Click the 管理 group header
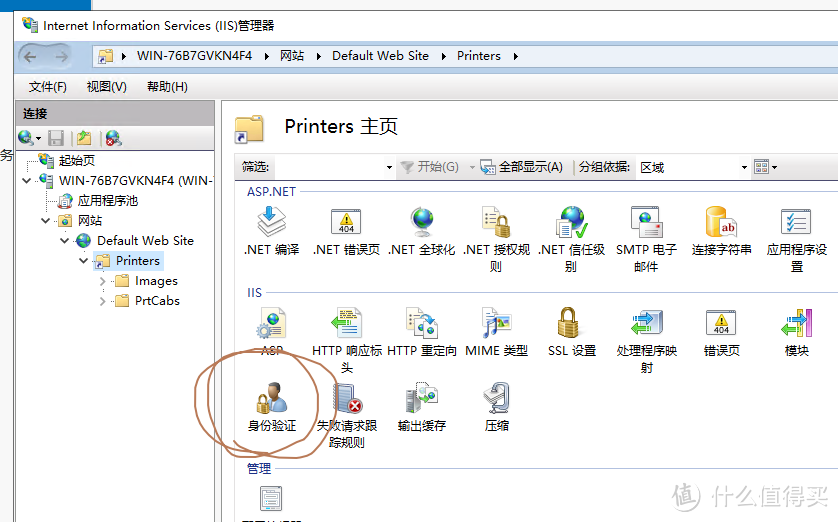 [x=259, y=469]
